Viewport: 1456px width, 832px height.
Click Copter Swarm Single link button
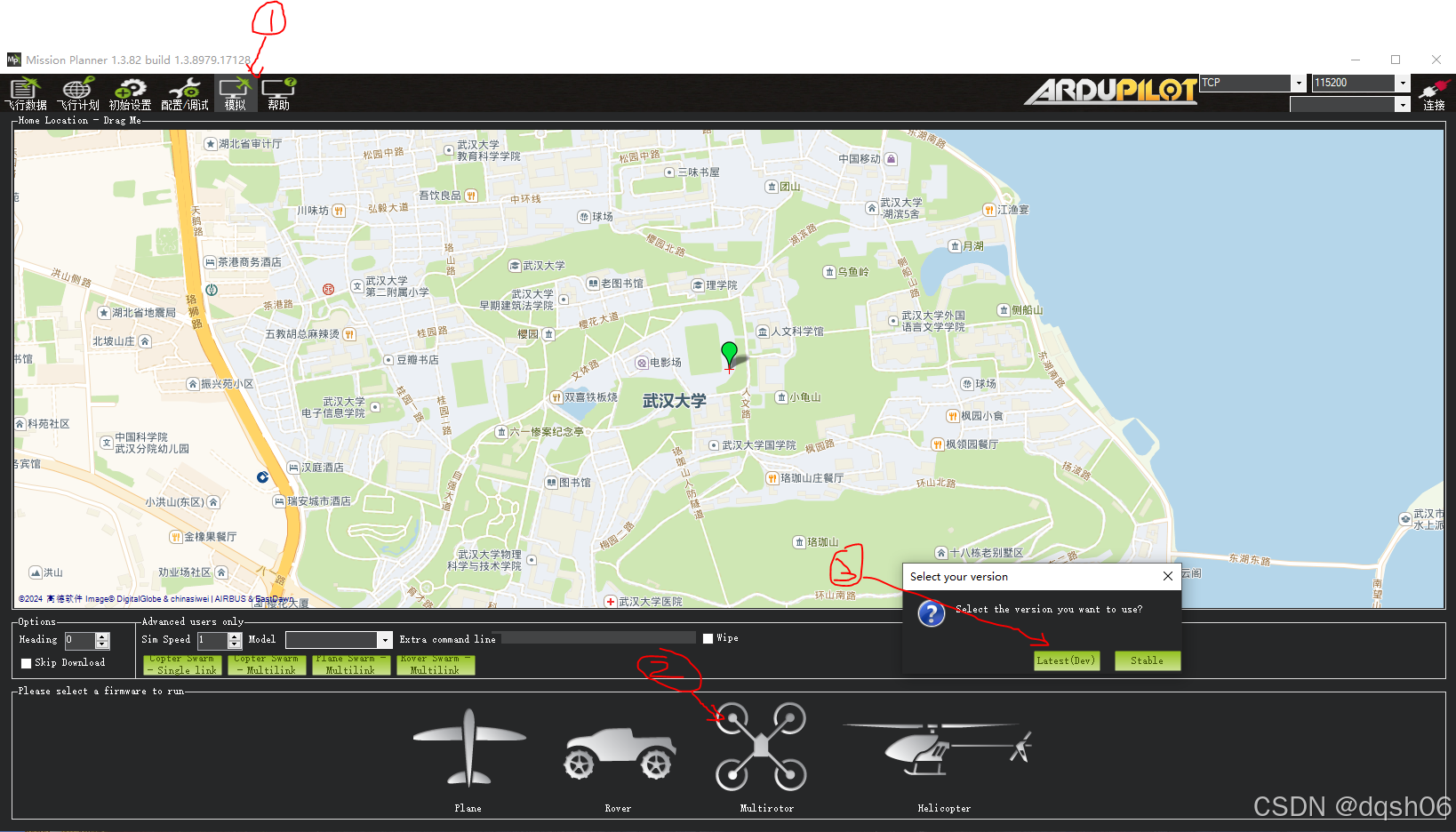point(182,665)
